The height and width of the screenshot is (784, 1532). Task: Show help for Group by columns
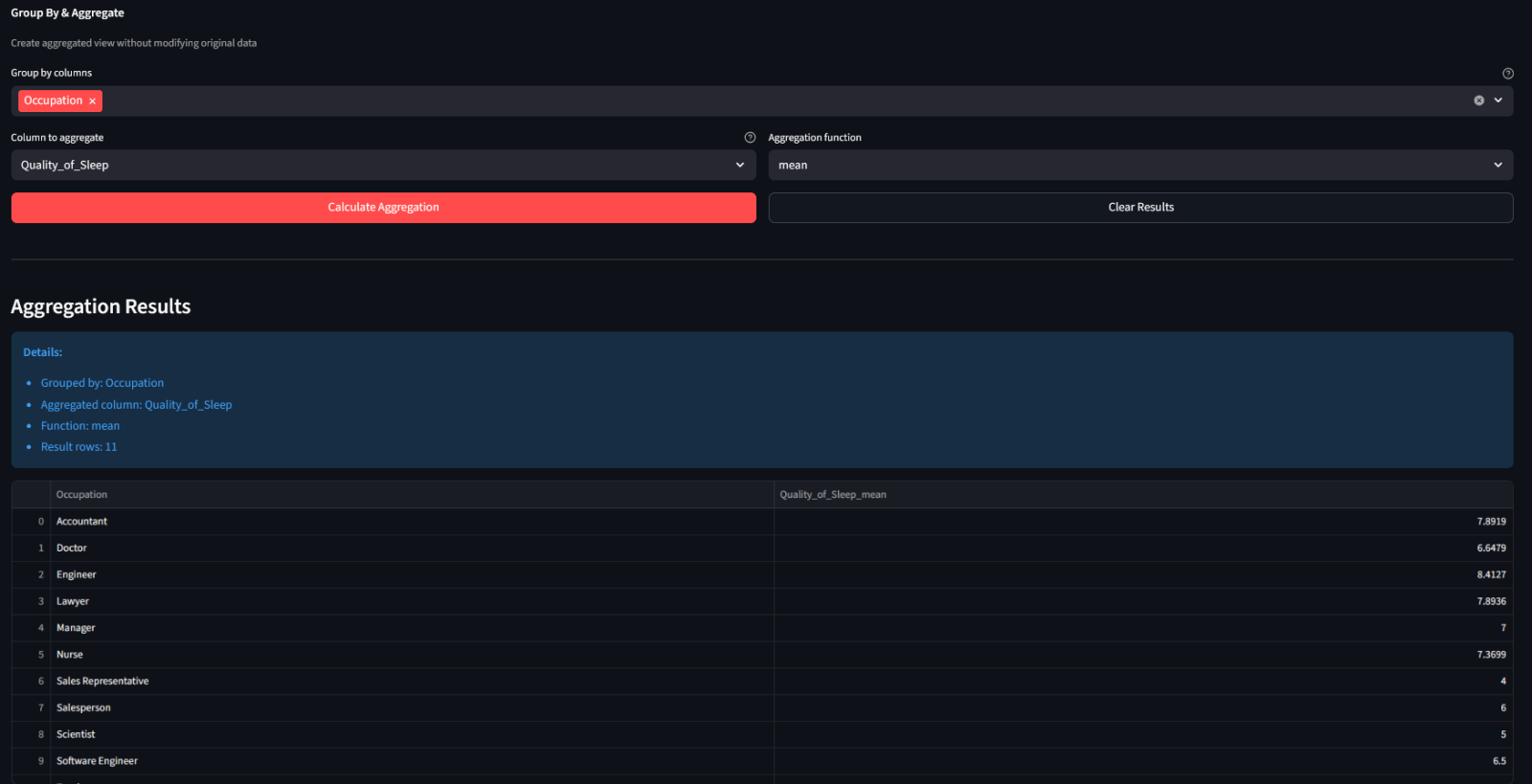1508,74
